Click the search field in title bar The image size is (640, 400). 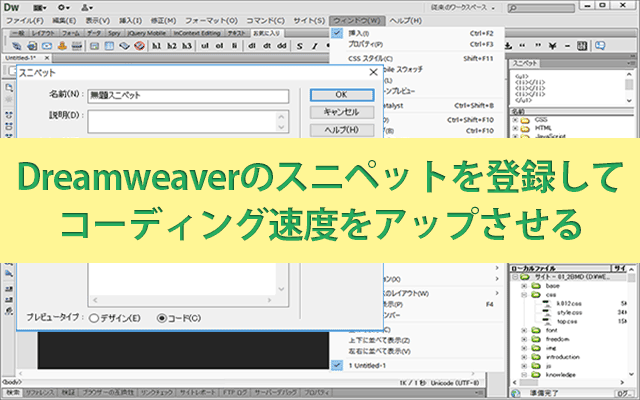[541, 8]
